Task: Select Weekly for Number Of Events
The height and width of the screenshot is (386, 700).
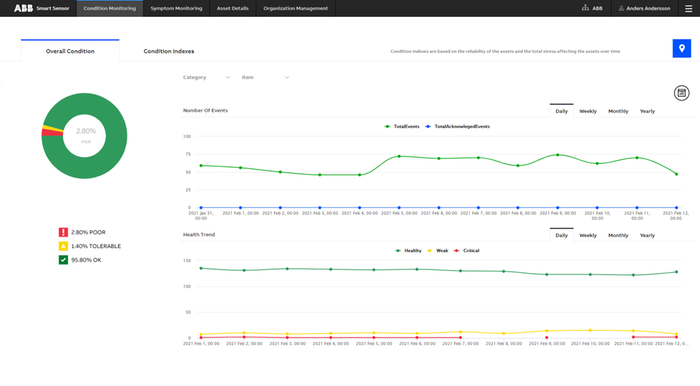Action: [588, 111]
